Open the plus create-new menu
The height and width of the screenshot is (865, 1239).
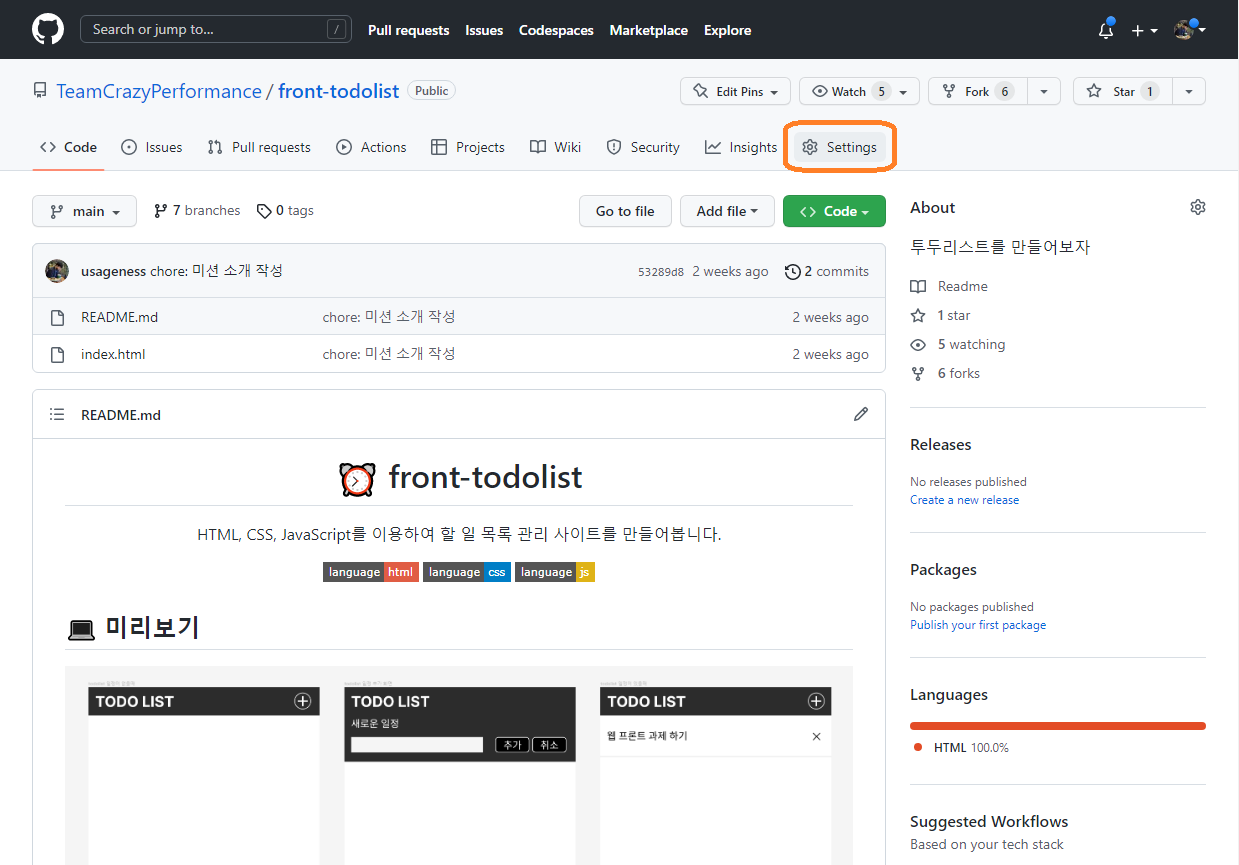click(x=1144, y=30)
